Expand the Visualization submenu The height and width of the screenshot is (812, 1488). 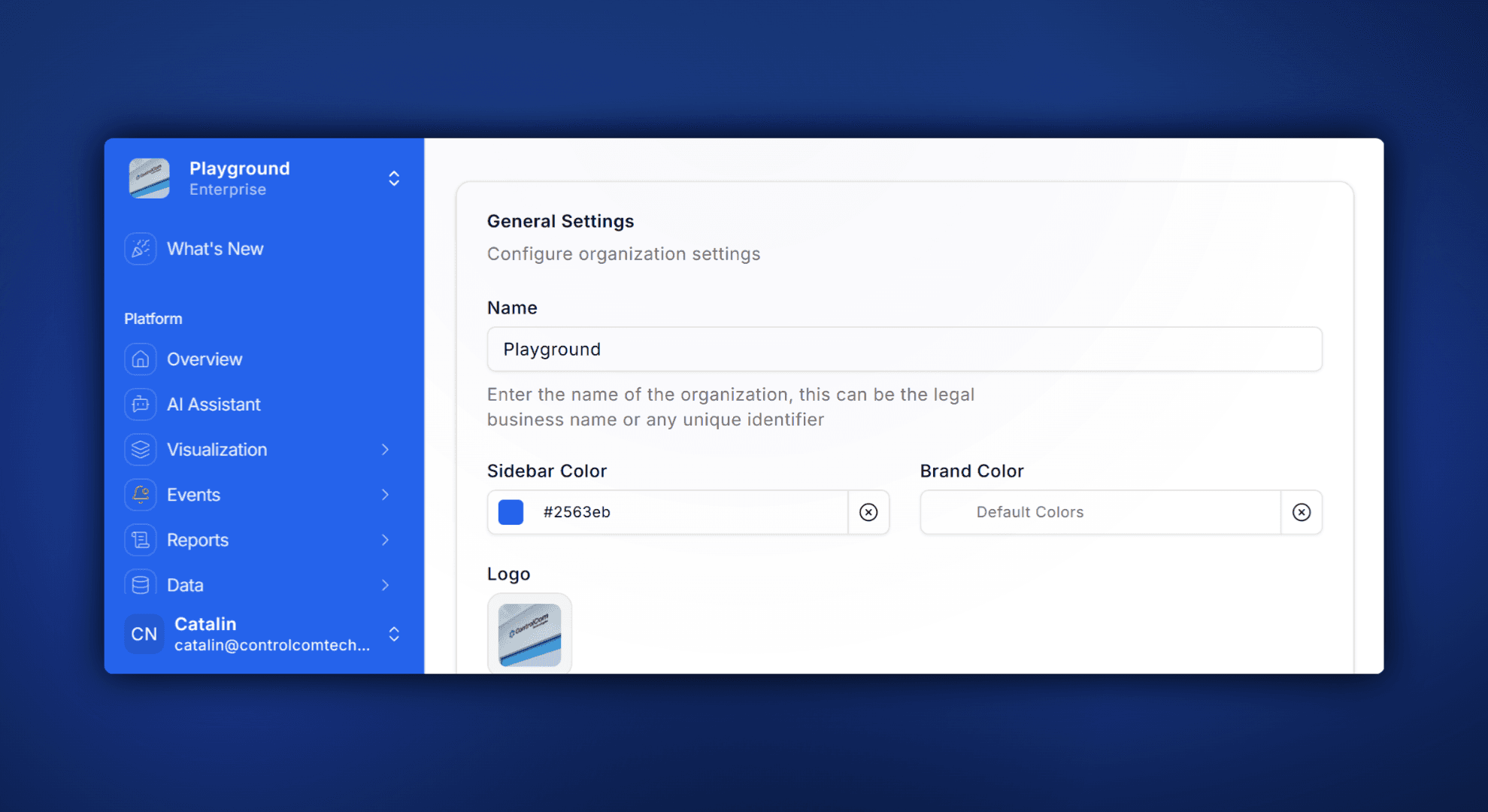[386, 449]
